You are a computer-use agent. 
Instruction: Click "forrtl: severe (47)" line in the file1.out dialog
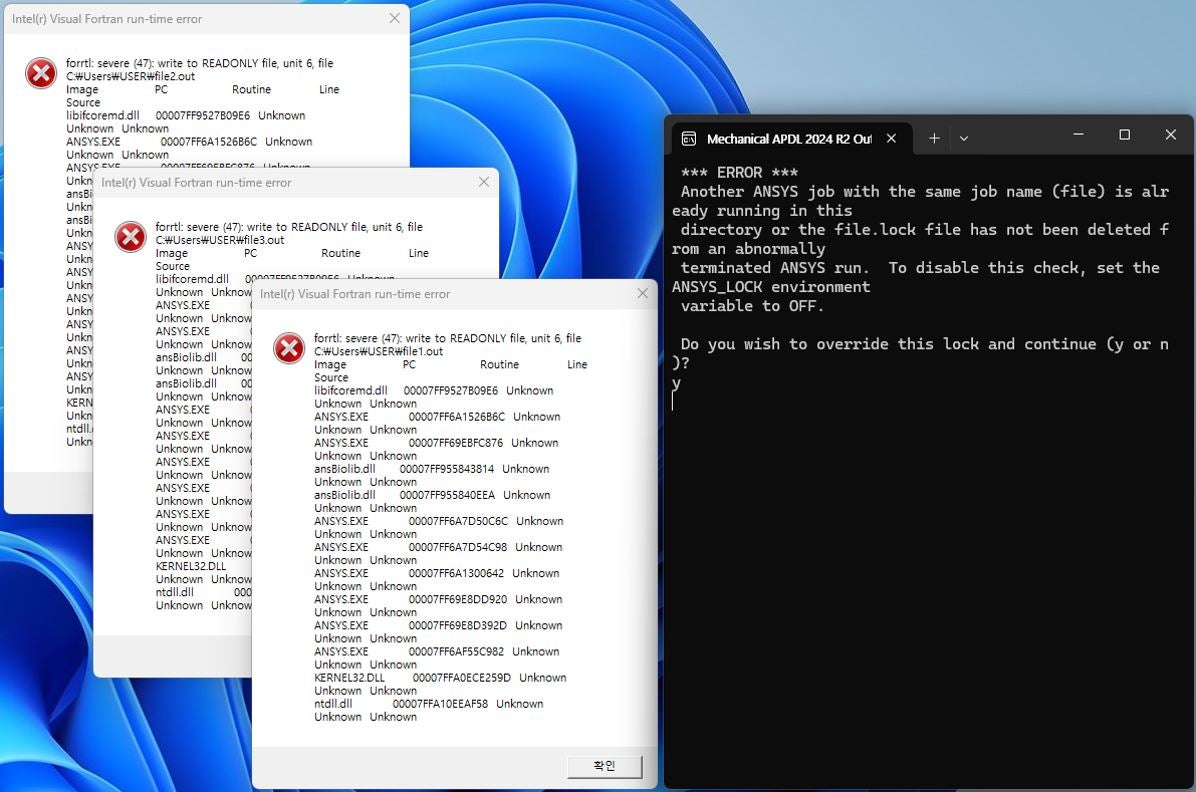point(448,338)
